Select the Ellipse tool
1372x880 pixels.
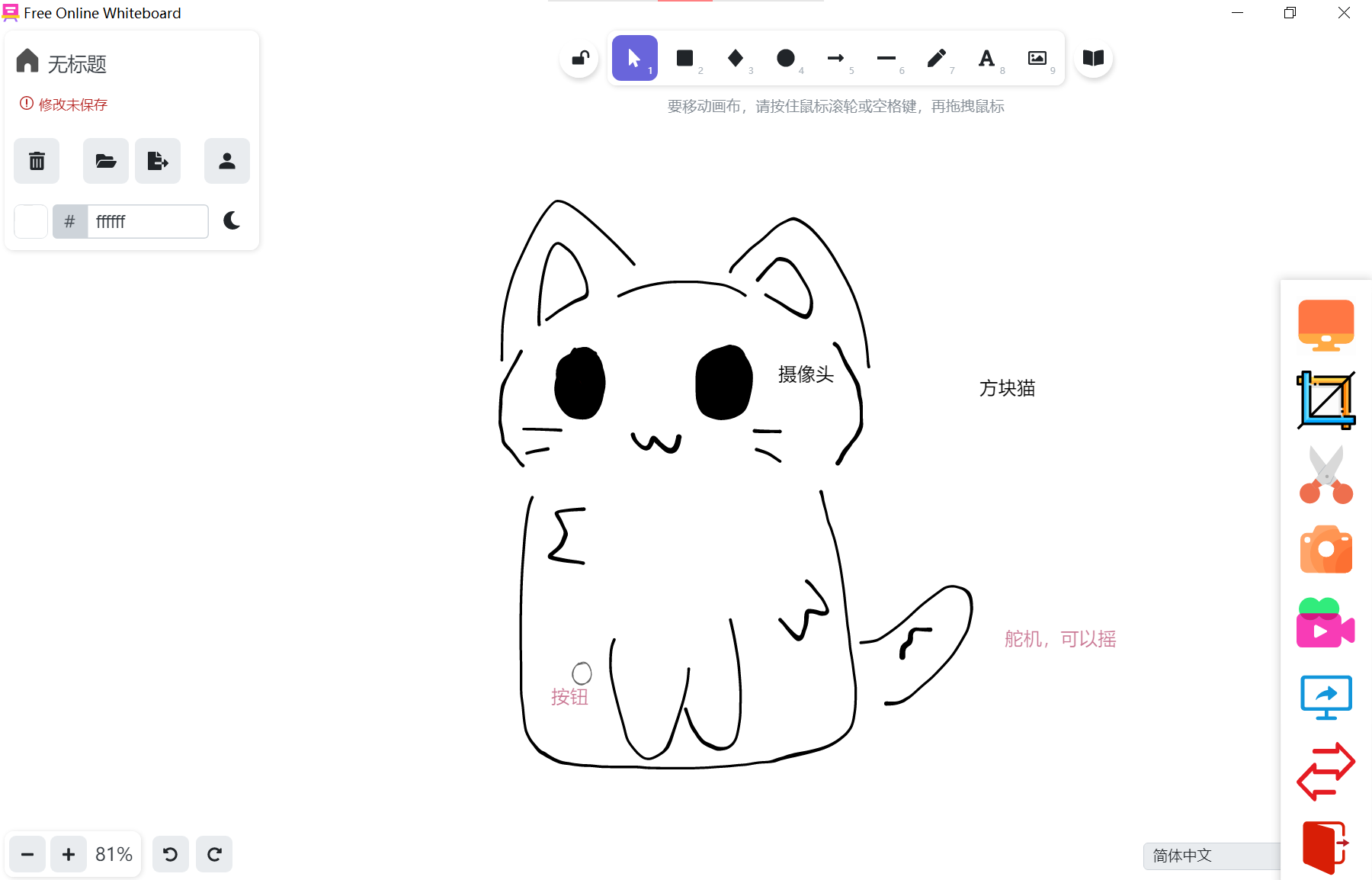pyautogui.click(x=786, y=58)
